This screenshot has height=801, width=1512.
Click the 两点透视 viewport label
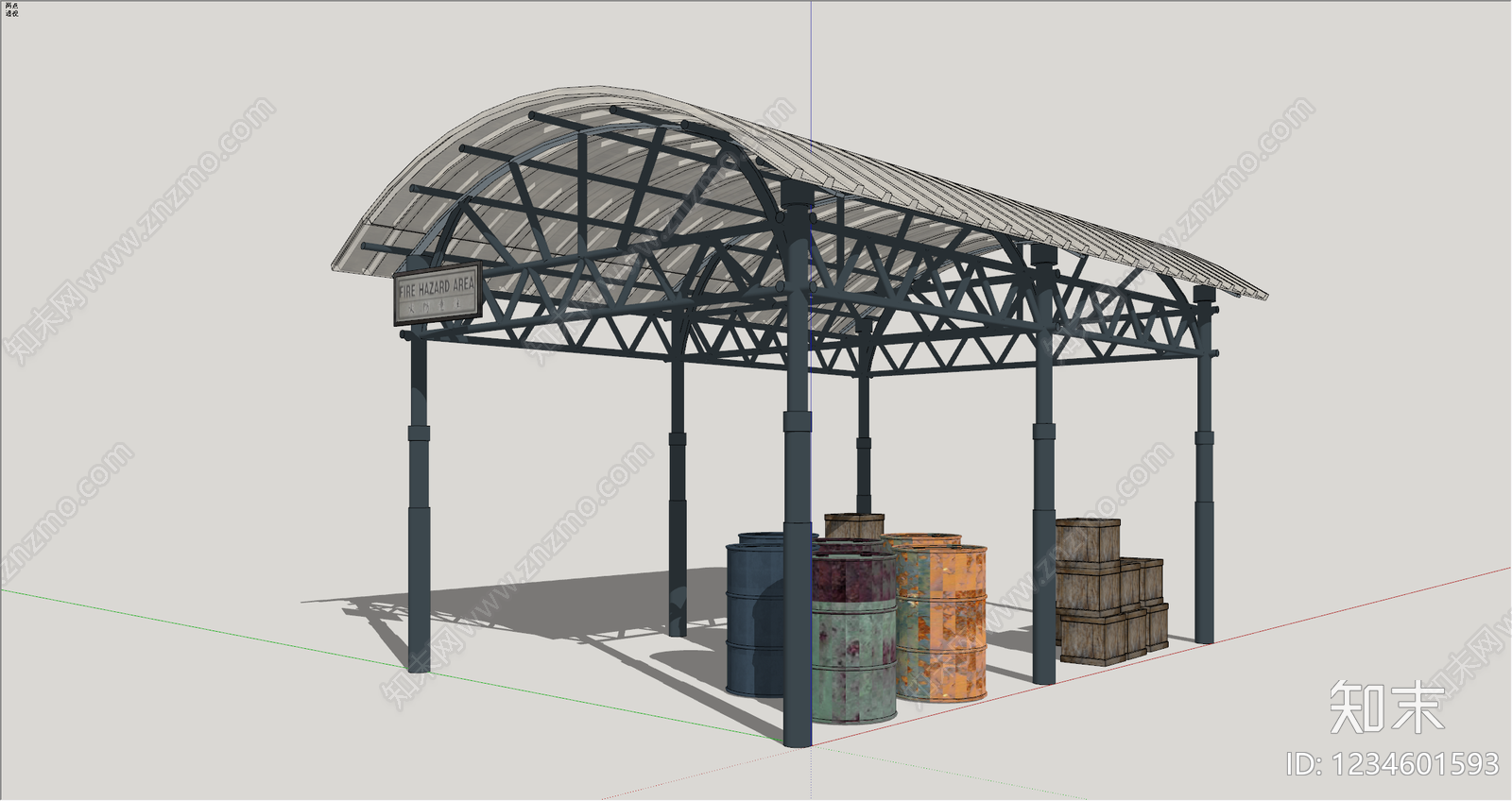pos(11,9)
